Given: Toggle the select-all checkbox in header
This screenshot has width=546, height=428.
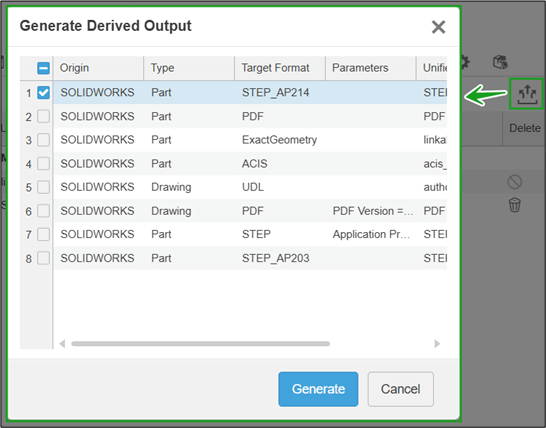Looking at the screenshot, I should pyautogui.click(x=44, y=68).
